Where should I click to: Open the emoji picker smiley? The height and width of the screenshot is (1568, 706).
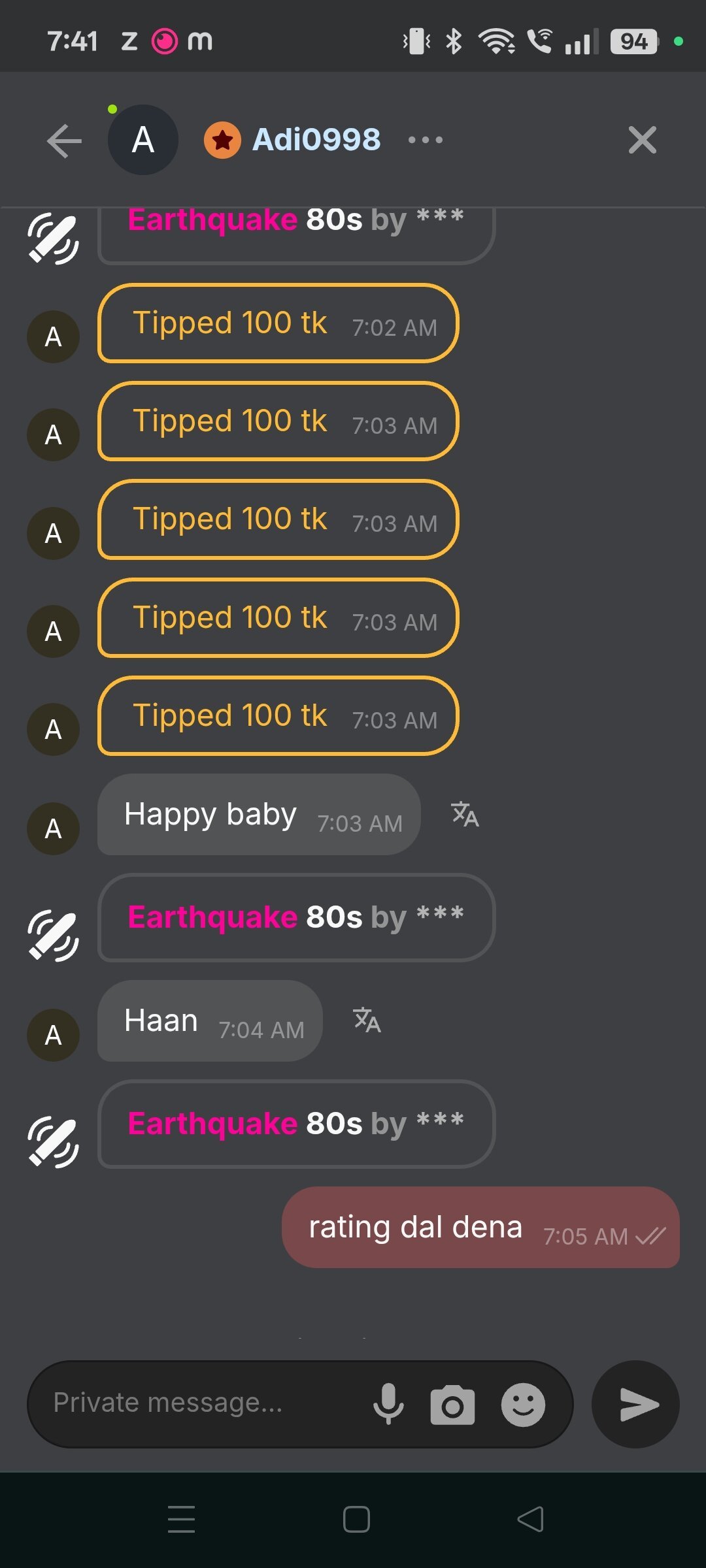(523, 1405)
